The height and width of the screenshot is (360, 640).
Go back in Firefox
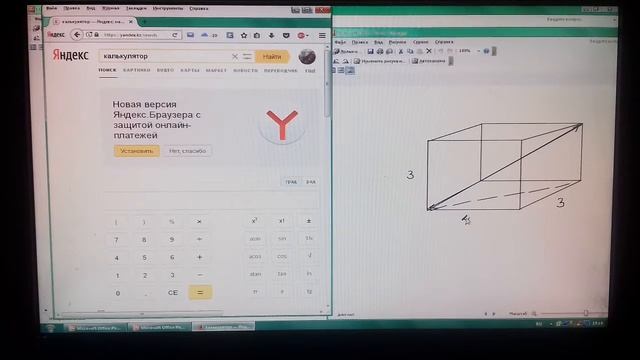coord(77,35)
